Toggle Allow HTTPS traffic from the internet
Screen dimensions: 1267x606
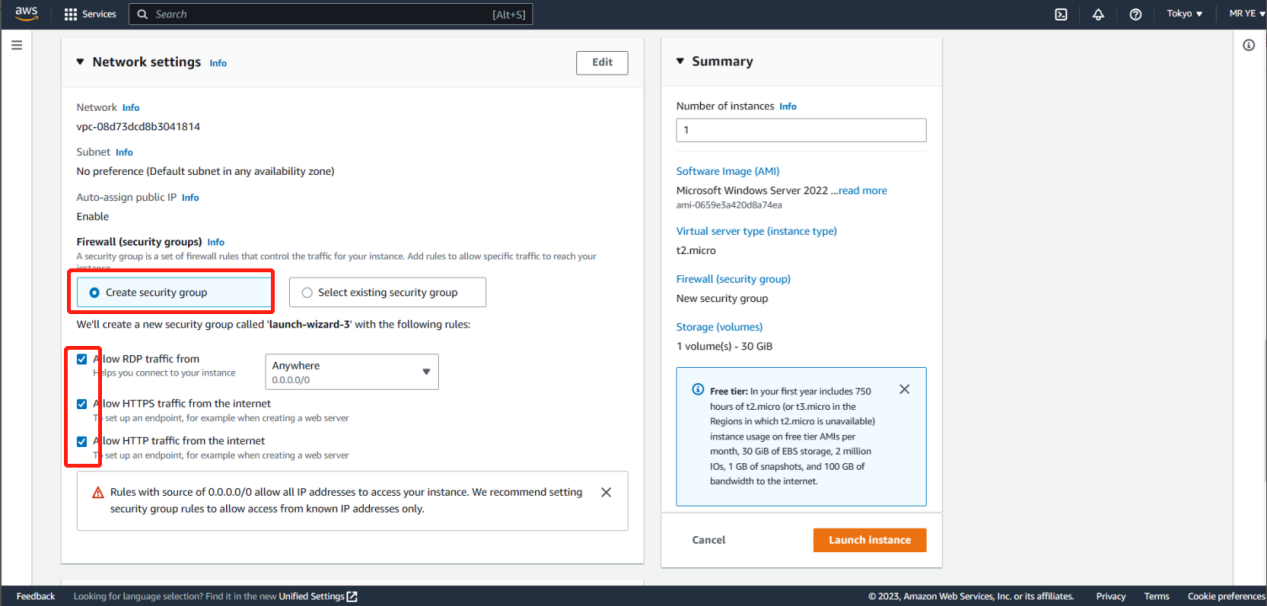82,404
